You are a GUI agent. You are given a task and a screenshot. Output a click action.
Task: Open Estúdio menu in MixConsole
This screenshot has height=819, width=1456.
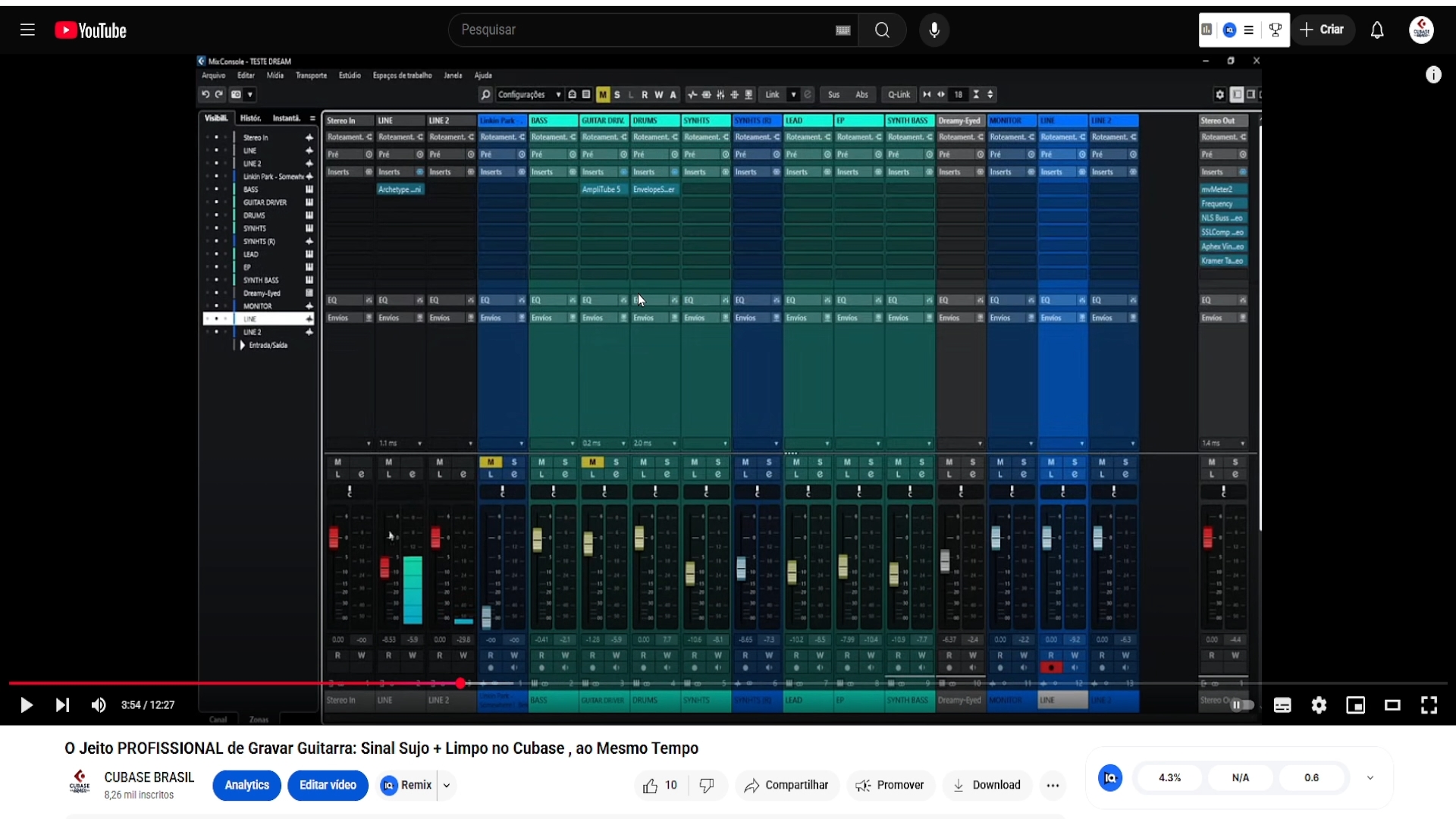tap(350, 76)
